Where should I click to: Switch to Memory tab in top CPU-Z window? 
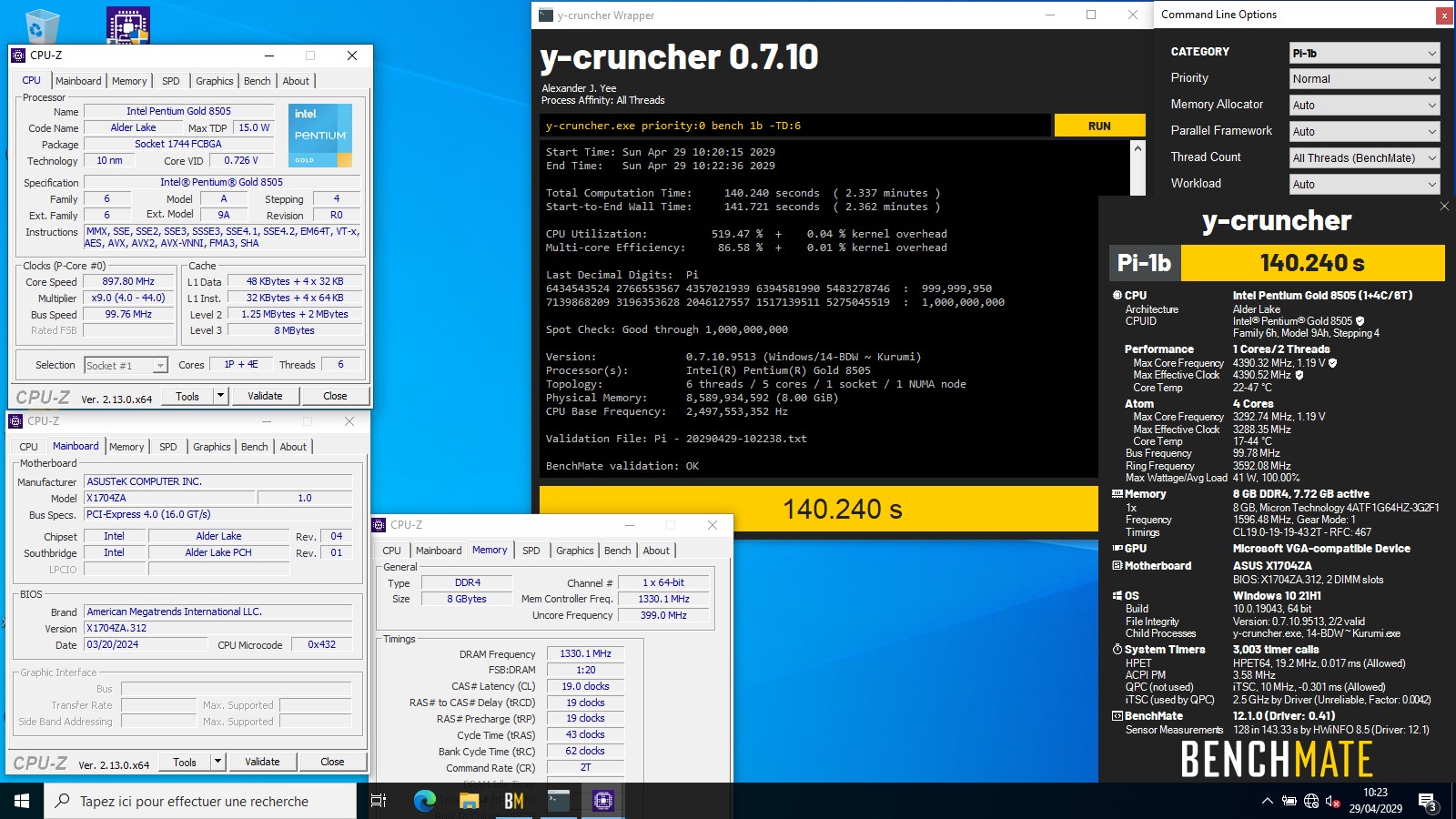[x=129, y=81]
